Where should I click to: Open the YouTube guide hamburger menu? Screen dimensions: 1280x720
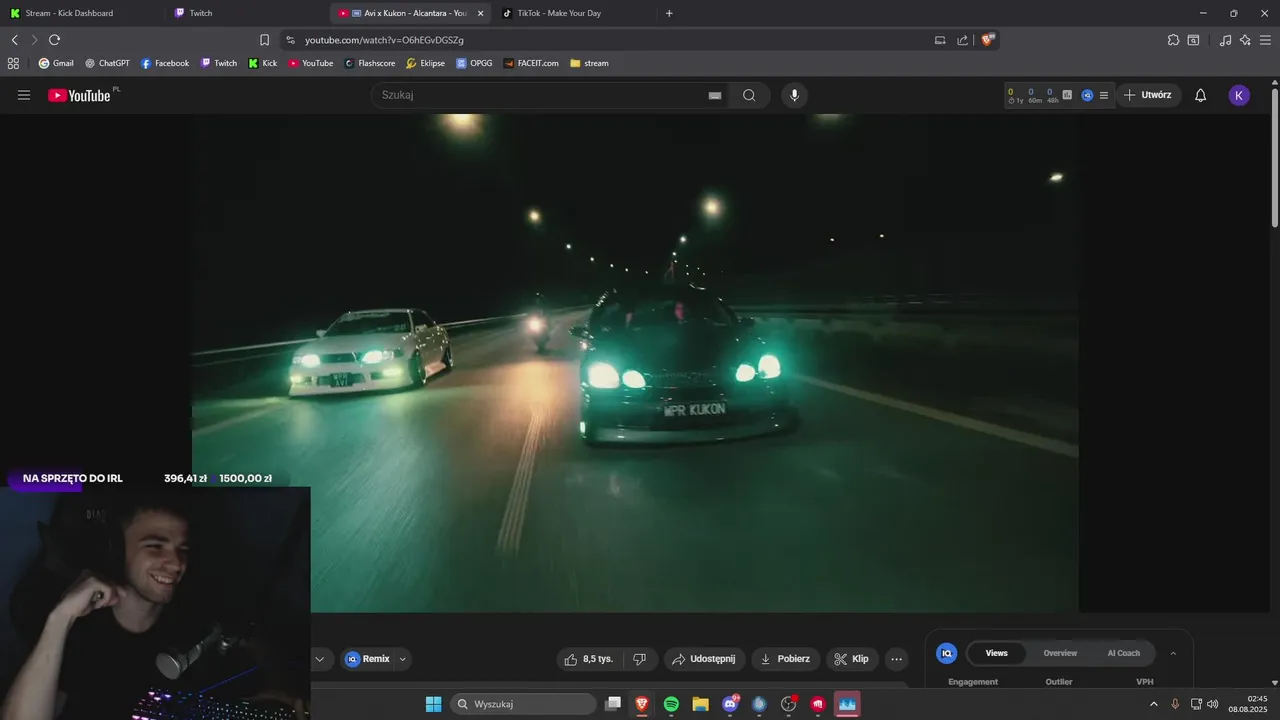[x=24, y=95]
